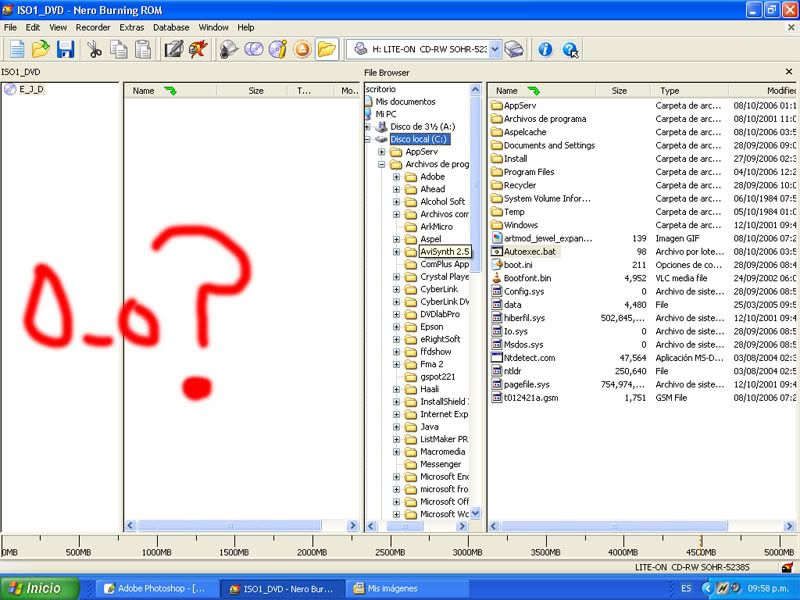Toggle the File Browser folder icon
The height and width of the screenshot is (600, 800).
[327, 49]
